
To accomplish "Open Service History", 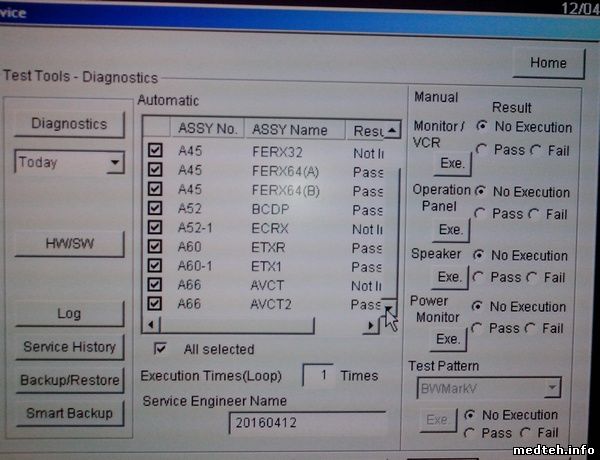I will pos(69,347).
